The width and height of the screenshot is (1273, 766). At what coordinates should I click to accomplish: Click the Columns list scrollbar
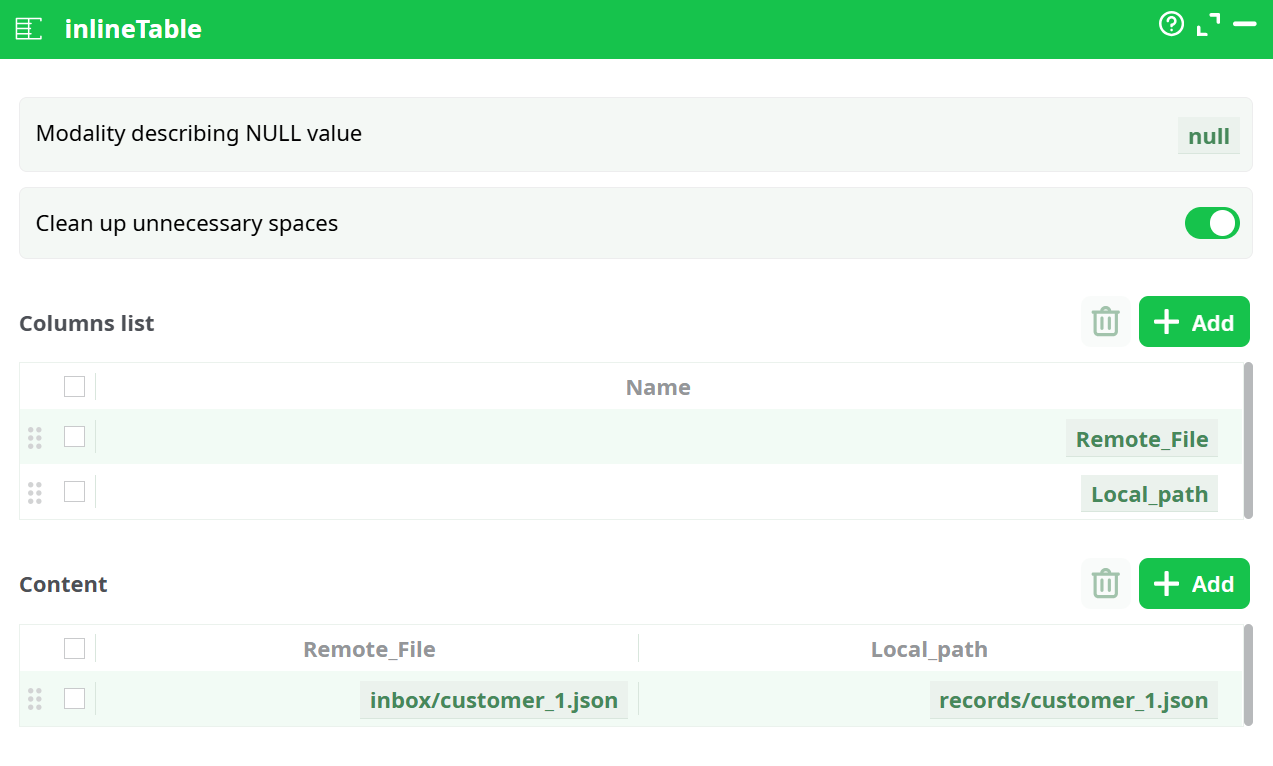tap(1249, 440)
